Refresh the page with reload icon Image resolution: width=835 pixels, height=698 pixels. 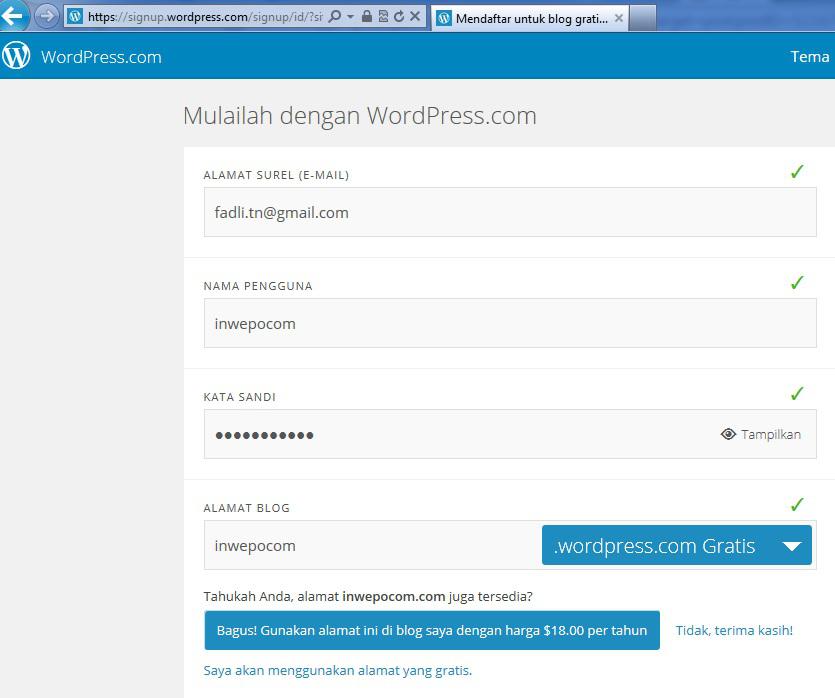(x=399, y=17)
